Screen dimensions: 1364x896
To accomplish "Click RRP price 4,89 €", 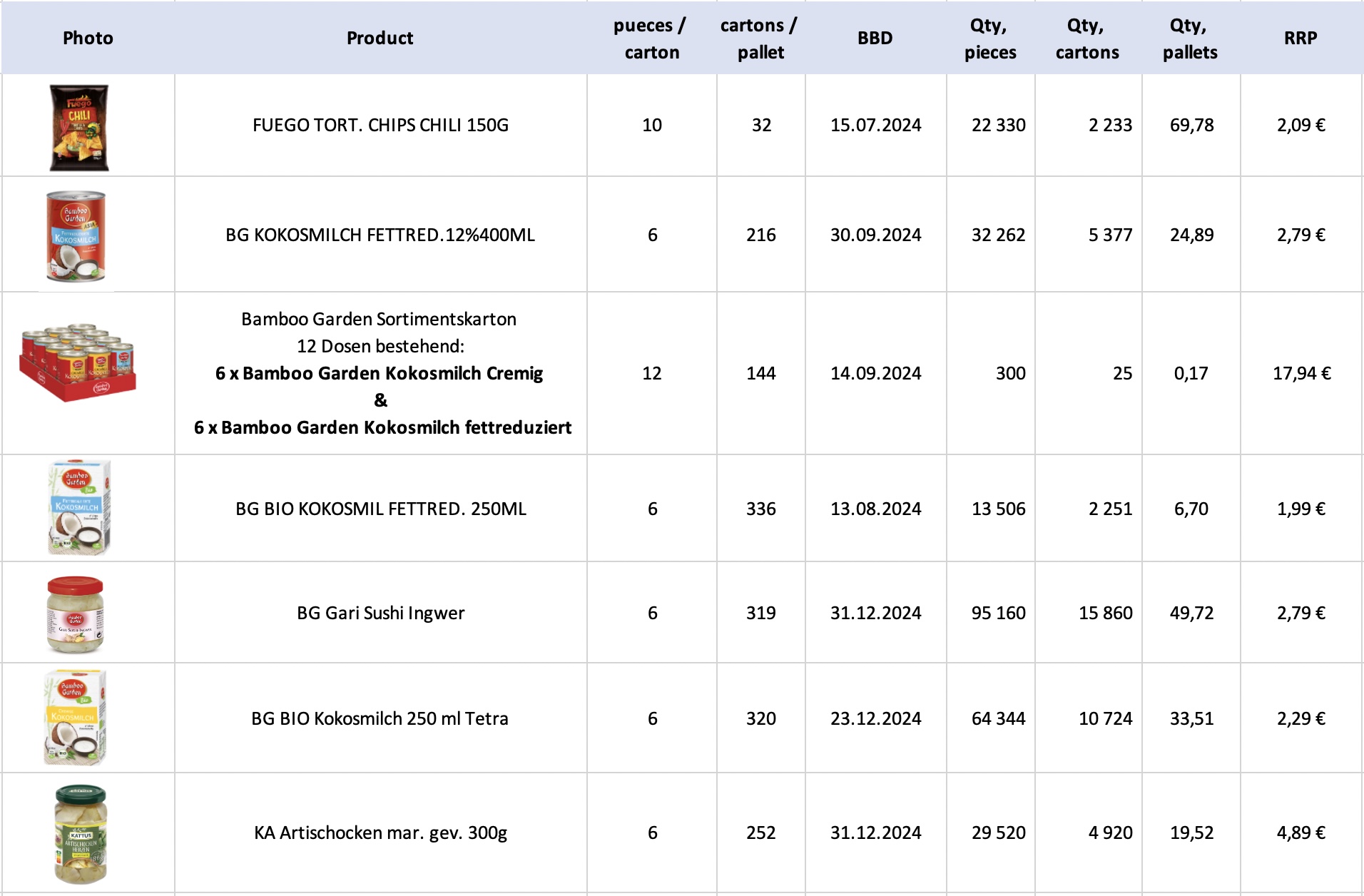I will (1301, 833).
